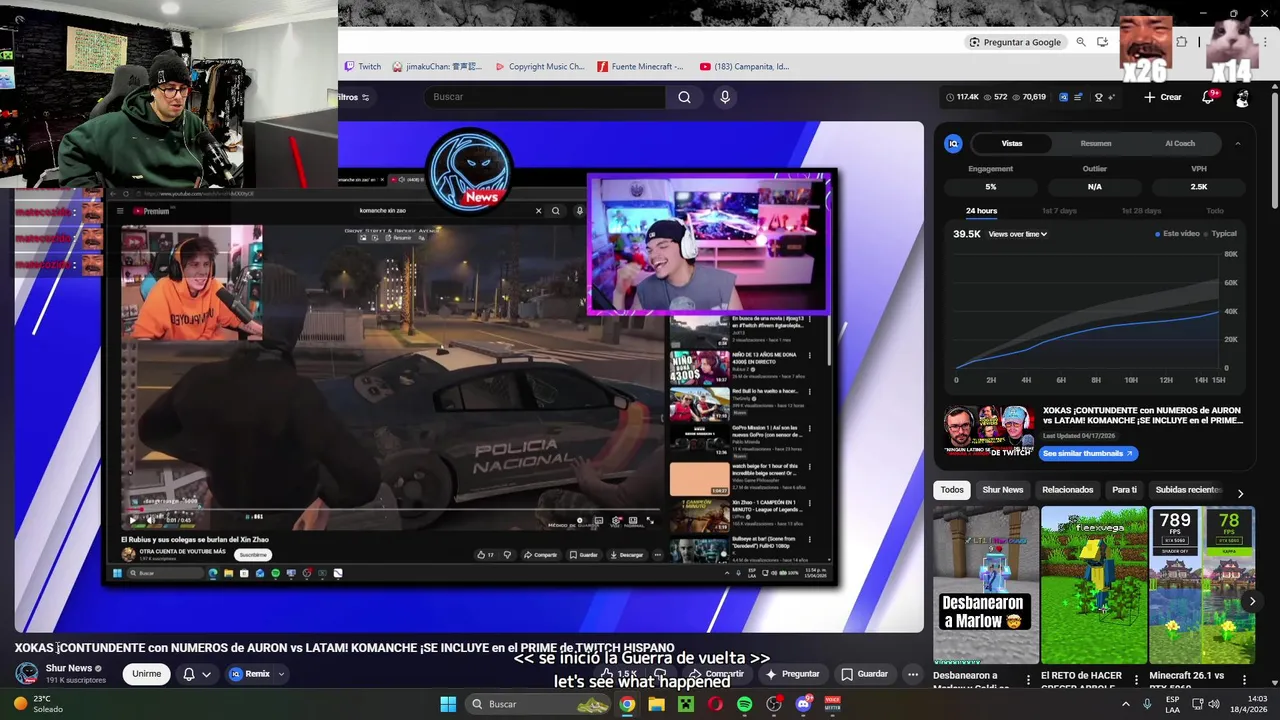Open options menu for El RETO de HACER
Screen dimensions: 1280x720
pyautogui.click(x=1136, y=680)
